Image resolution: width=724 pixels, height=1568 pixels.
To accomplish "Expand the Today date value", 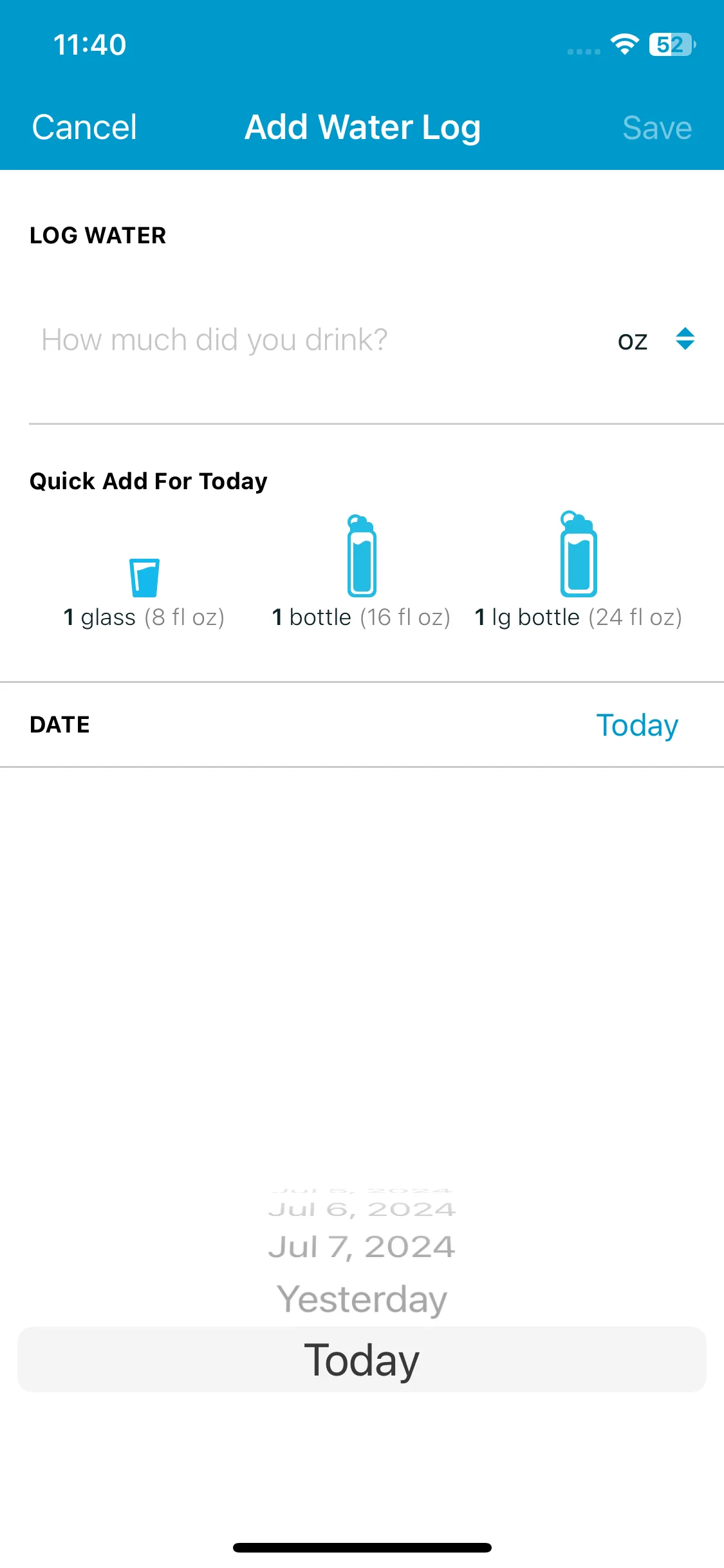I will (x=637, y=725).
